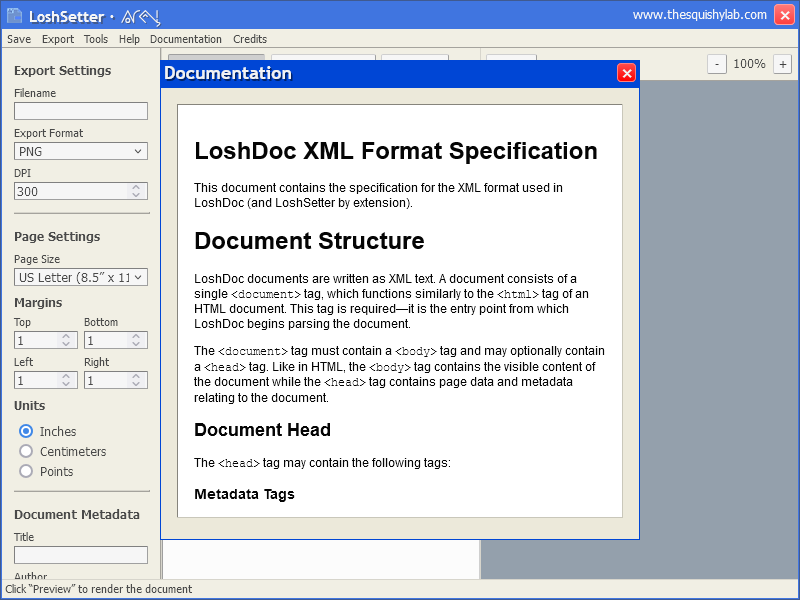
Task: Click the Document Head heading
Action: click(262, 430)
